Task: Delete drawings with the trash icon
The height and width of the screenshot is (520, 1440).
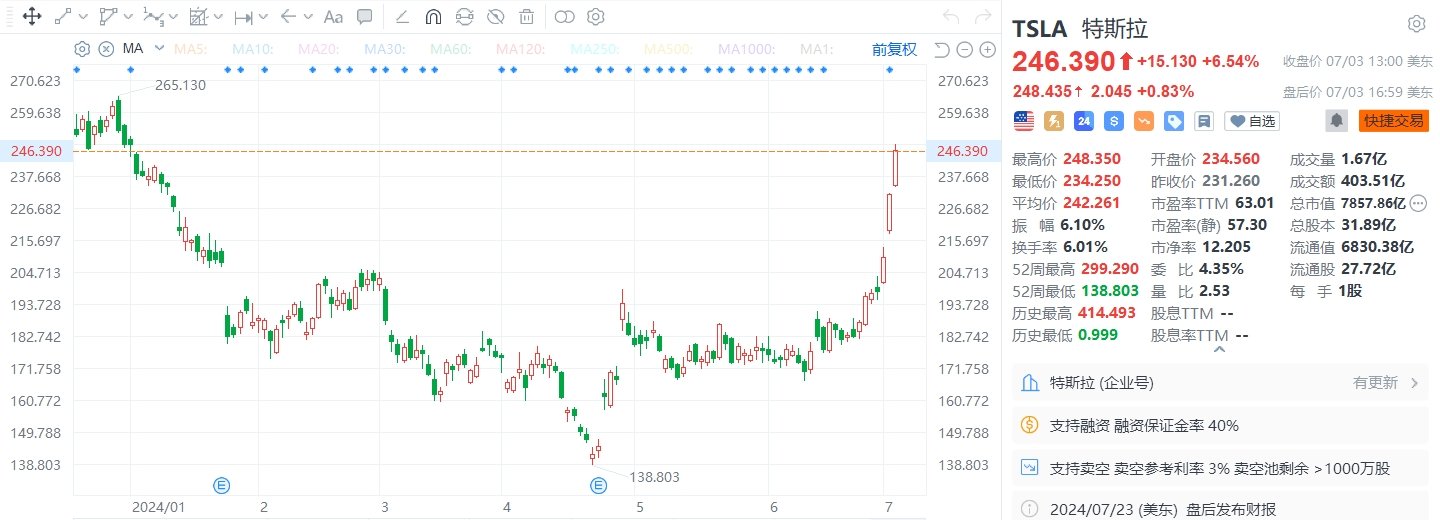Action: (x=526, y=16)
